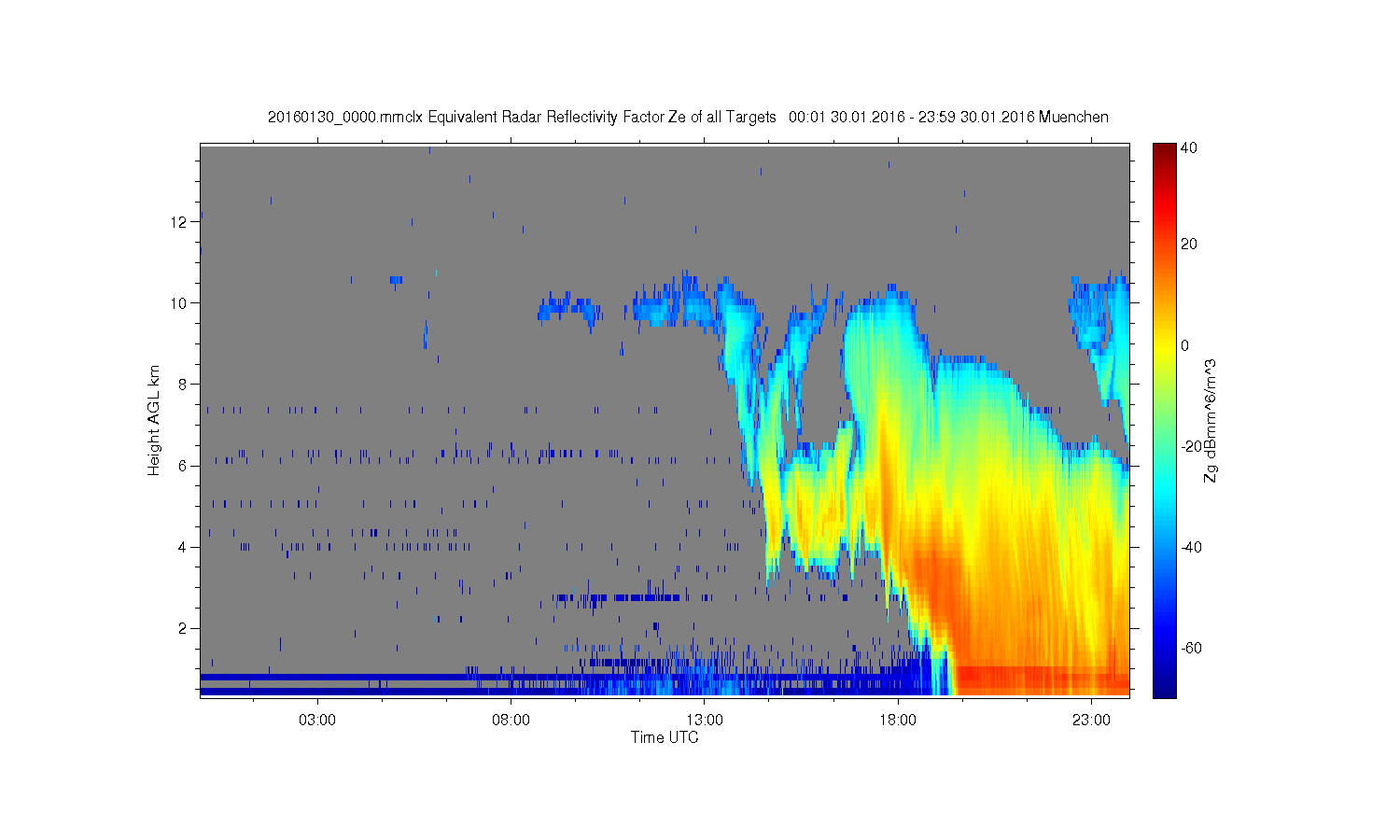Click the height tick label 12

[180, 221]
